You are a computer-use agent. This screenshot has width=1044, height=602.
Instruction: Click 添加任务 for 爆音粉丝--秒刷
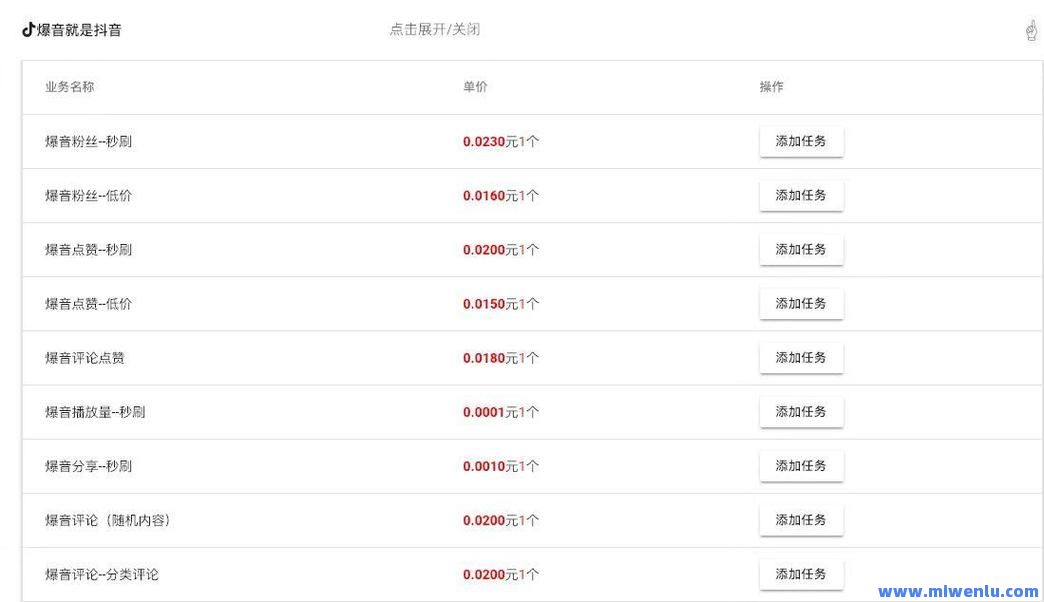tap(801, 141)
